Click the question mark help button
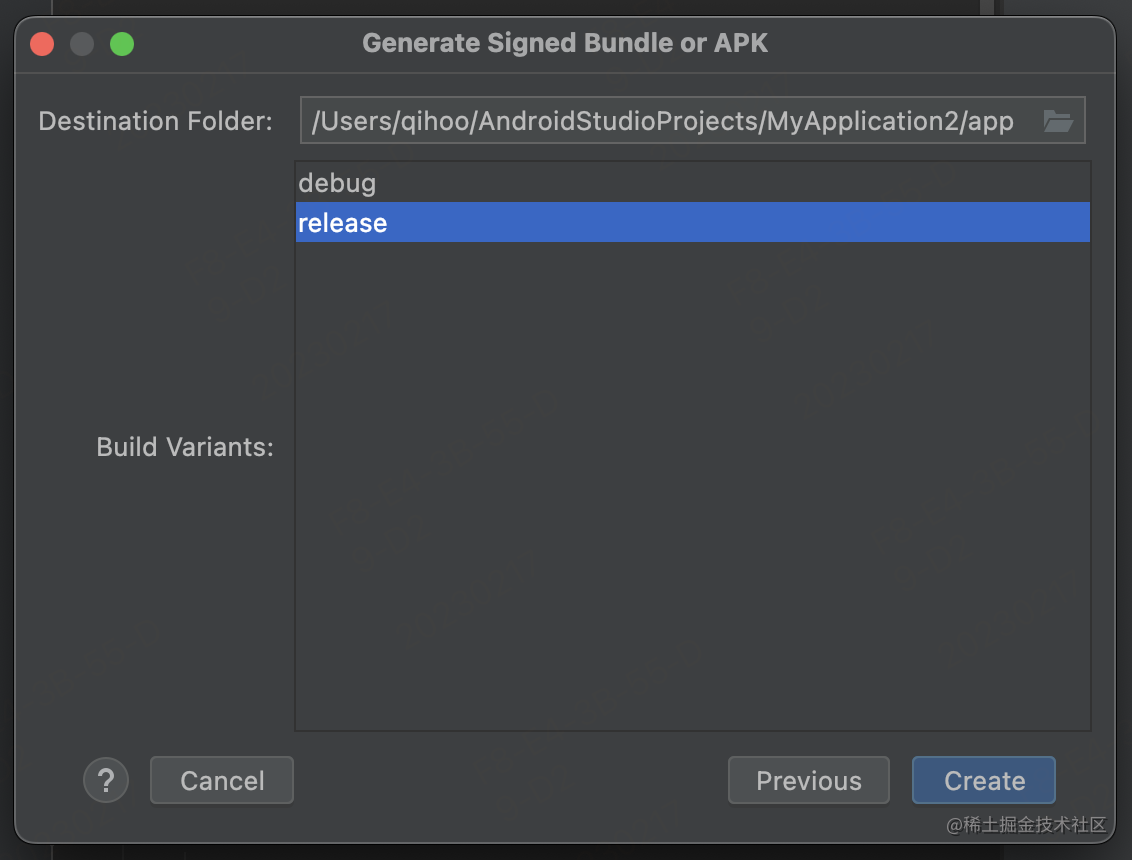This screenshot has width=1132, height=860. 106,780
